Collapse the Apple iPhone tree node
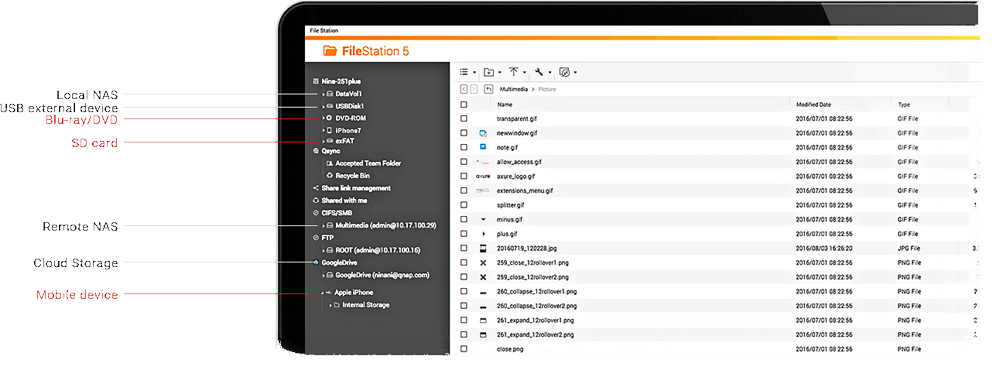The image size is (1000, 367). click(322, 293)
